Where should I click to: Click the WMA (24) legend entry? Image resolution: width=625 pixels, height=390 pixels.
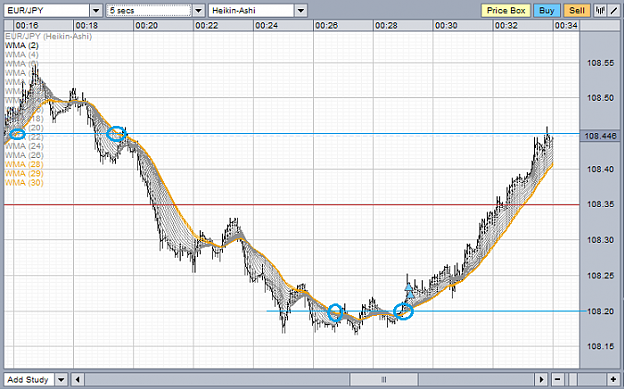click(24, 146)
